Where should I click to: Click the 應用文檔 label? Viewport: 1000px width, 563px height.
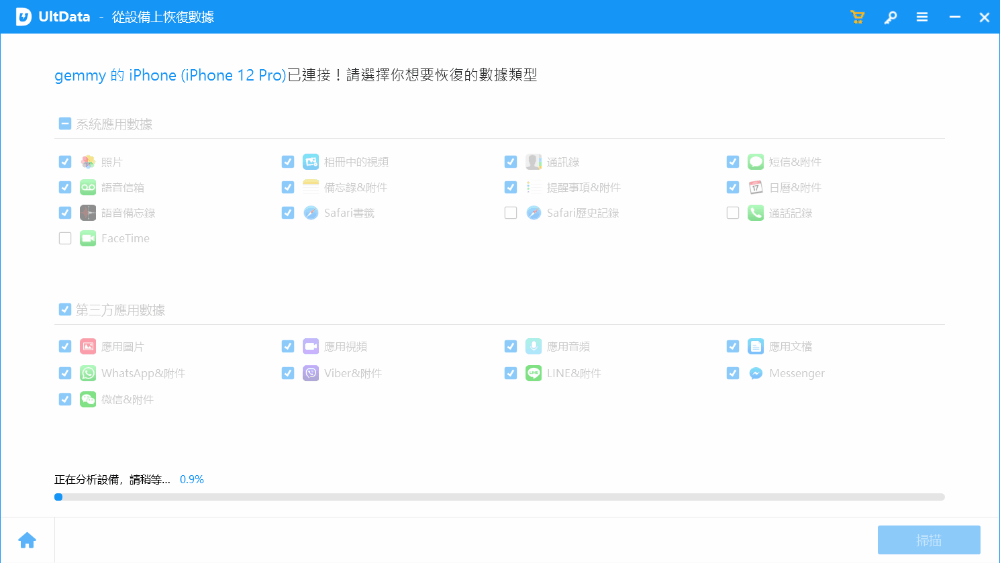coord(790,346)
